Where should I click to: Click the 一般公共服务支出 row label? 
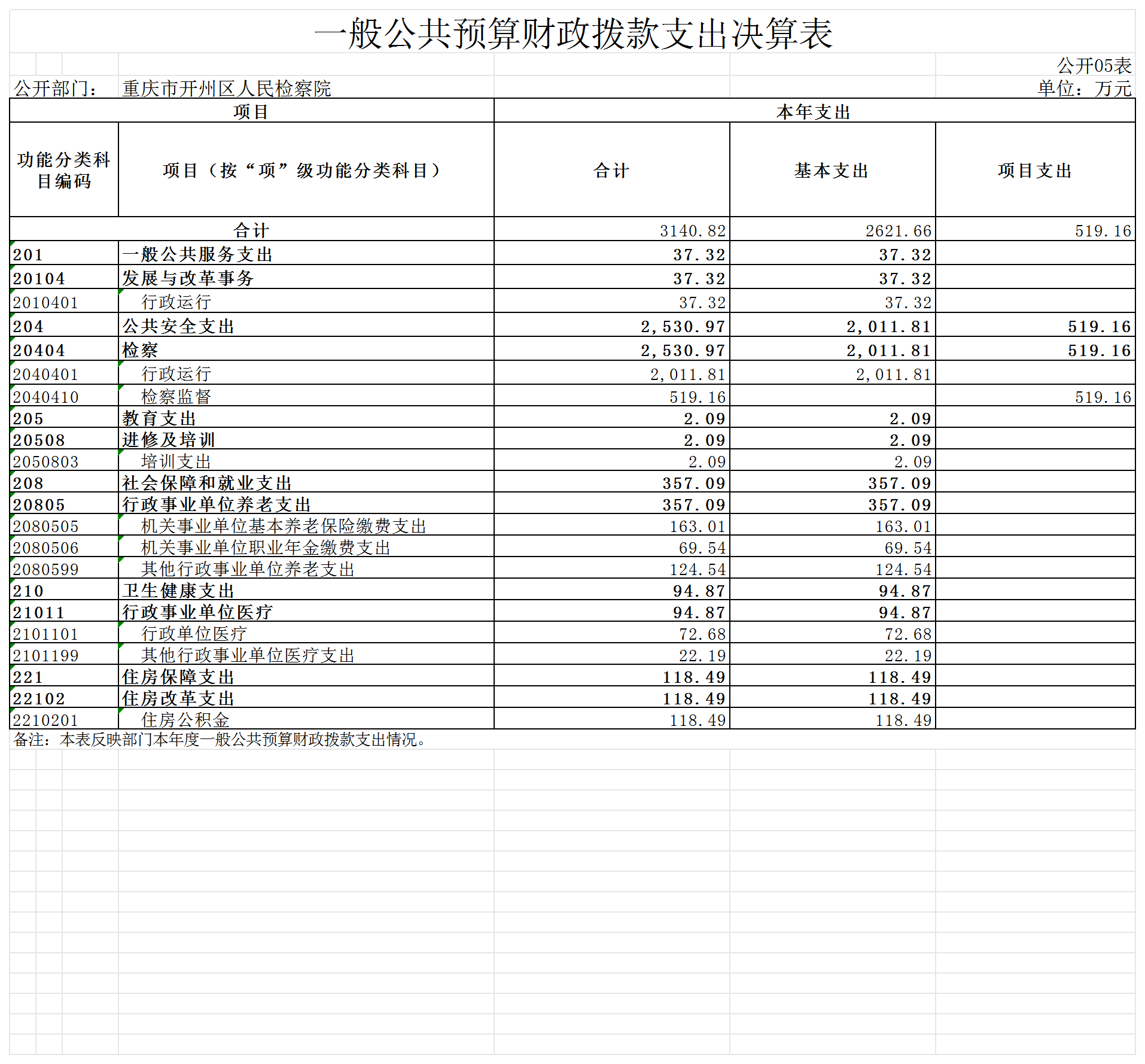click(197, 254)
